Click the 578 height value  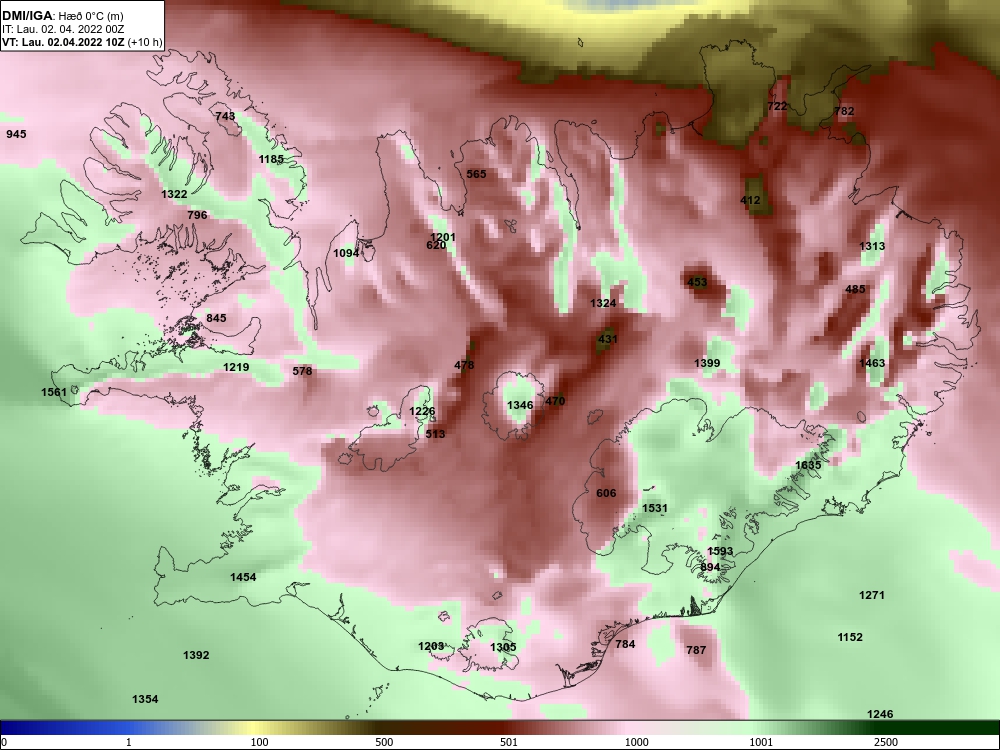302,371
